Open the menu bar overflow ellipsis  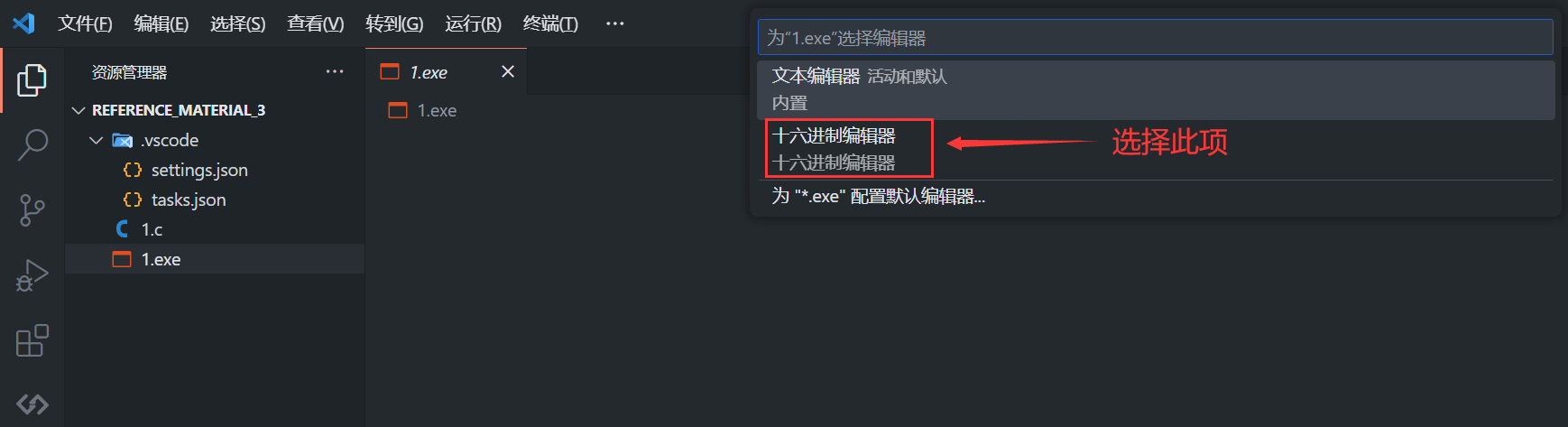(x=615, y=23)
